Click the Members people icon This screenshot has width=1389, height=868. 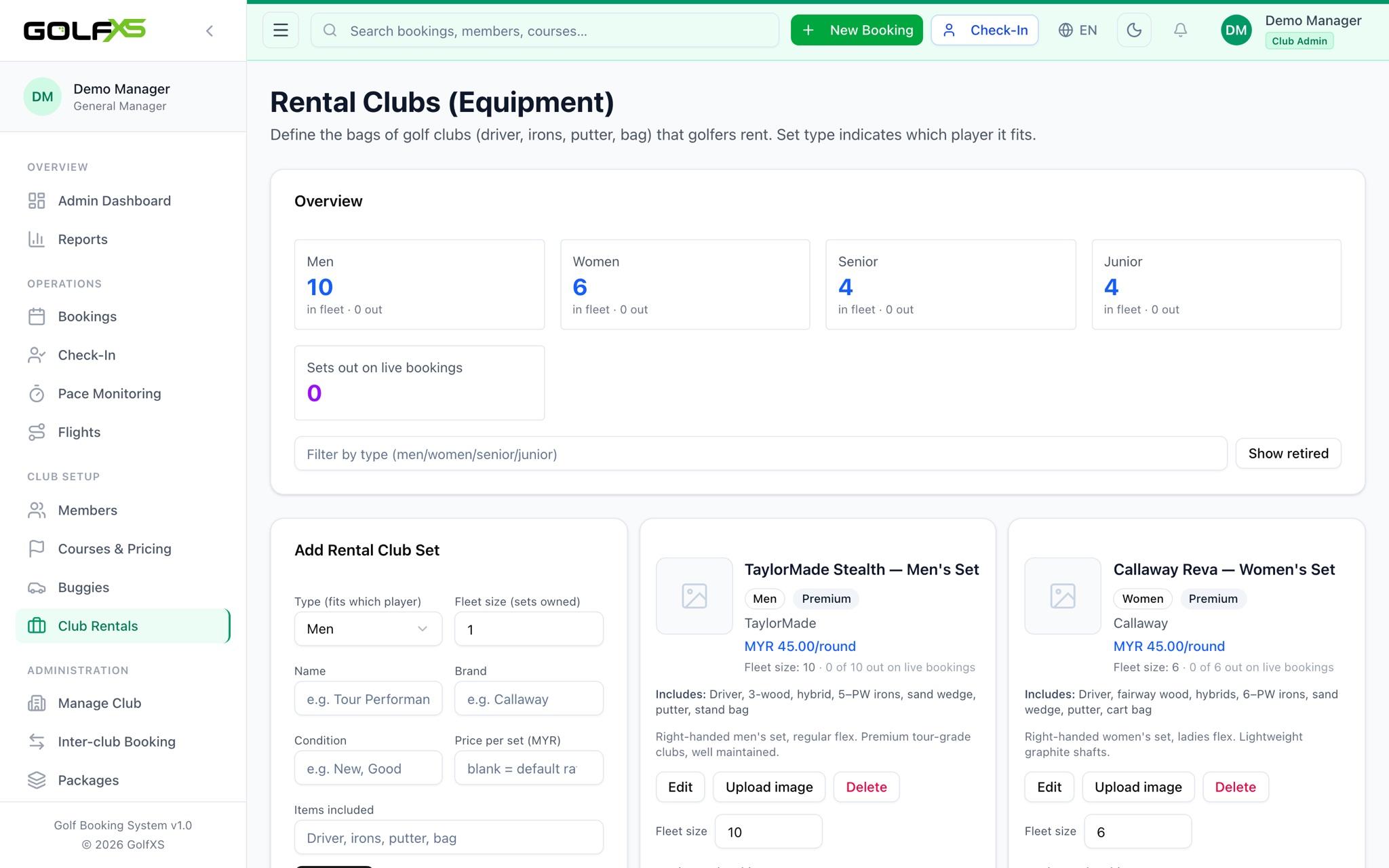coord(37,511)
